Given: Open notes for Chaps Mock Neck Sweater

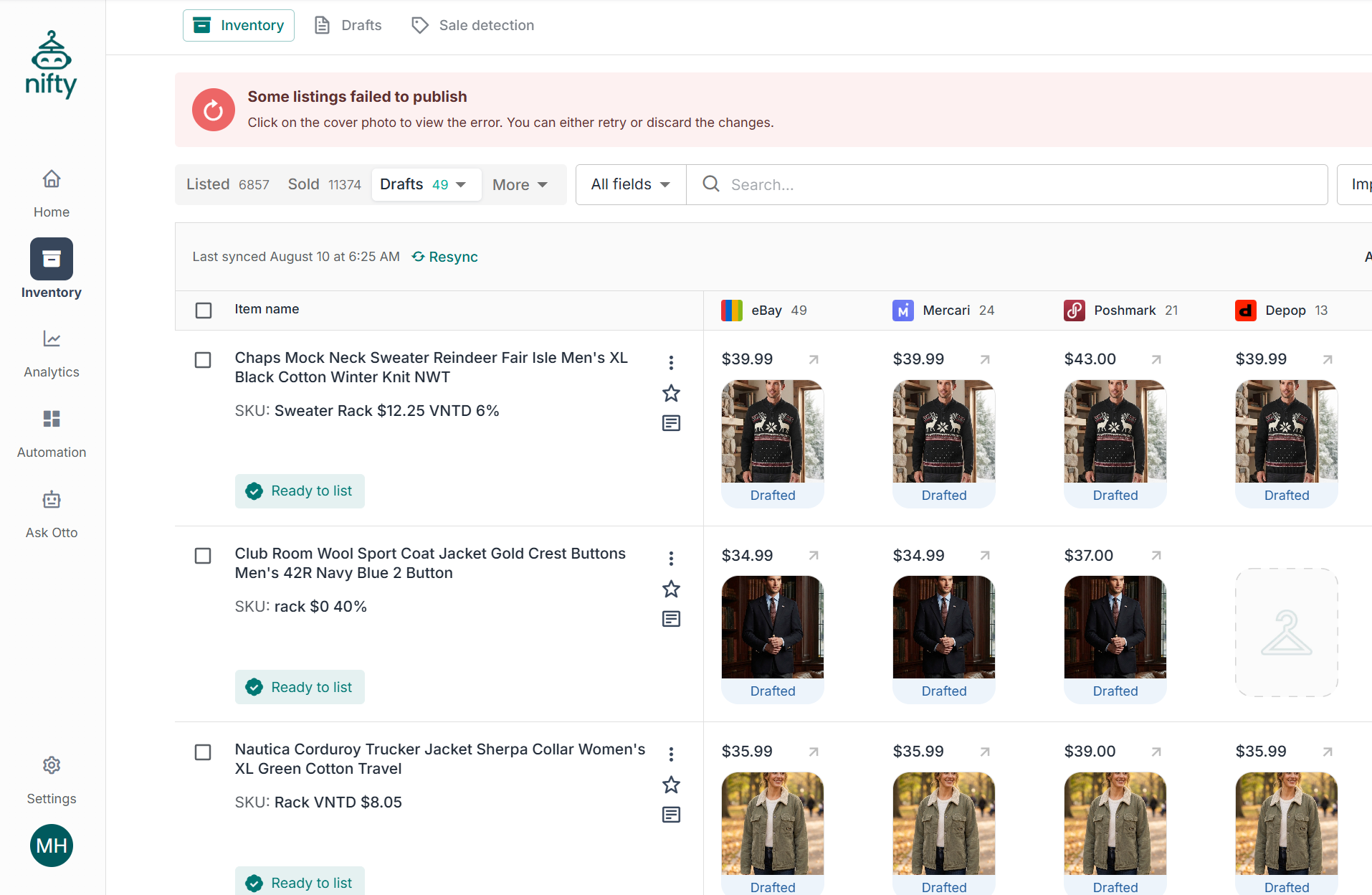Looking at the screenshot, I should point(671,423).
